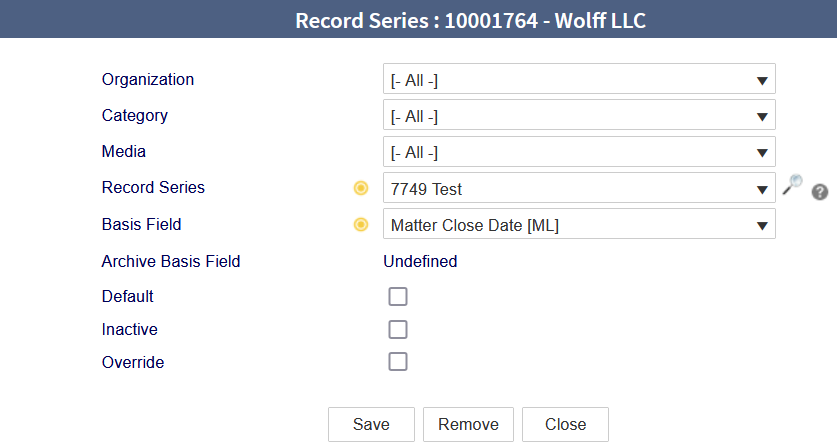Toggle the Override checkbox
The image size is (837, 443).
398,362
